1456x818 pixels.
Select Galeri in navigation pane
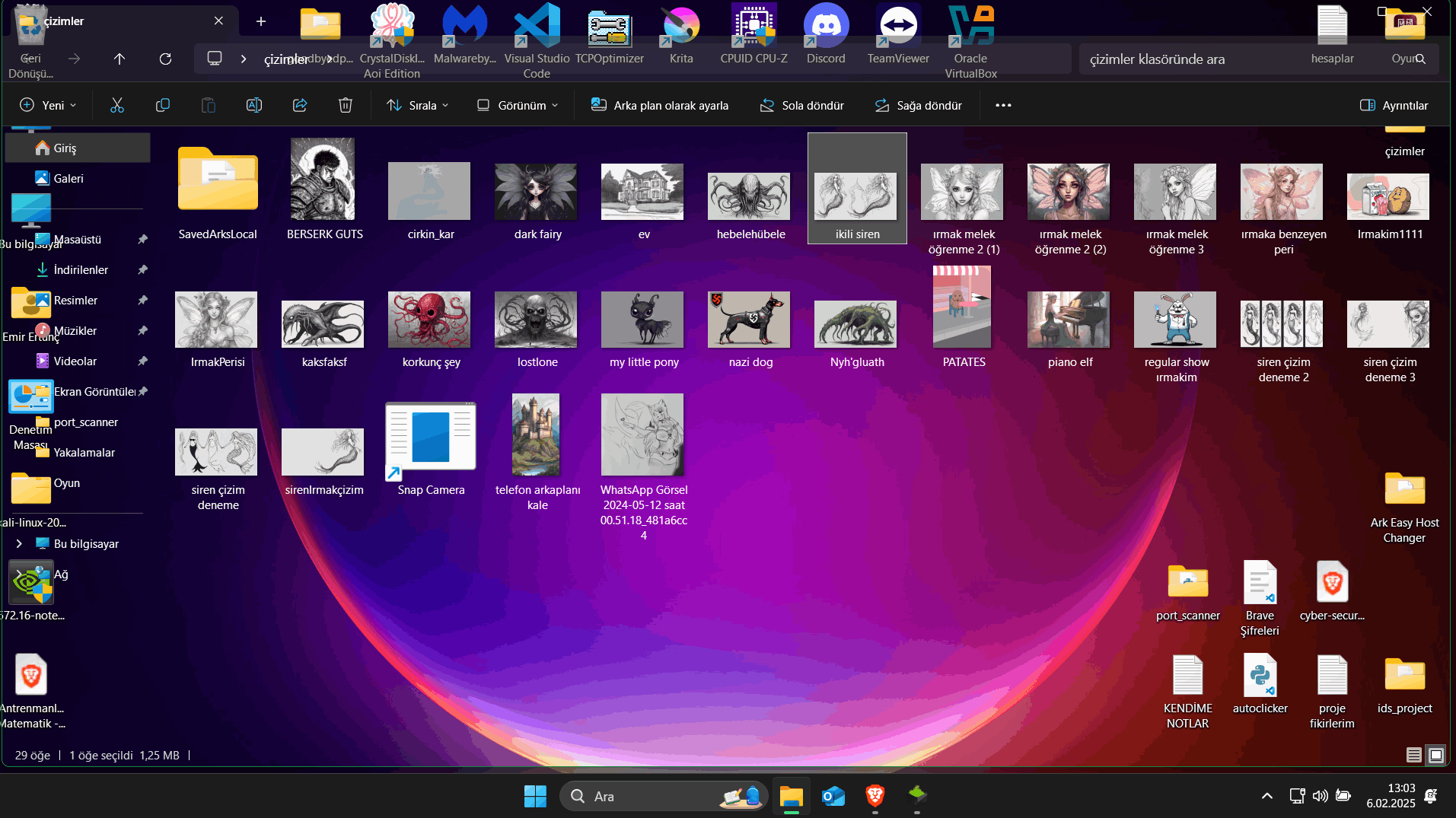point(78,178)
